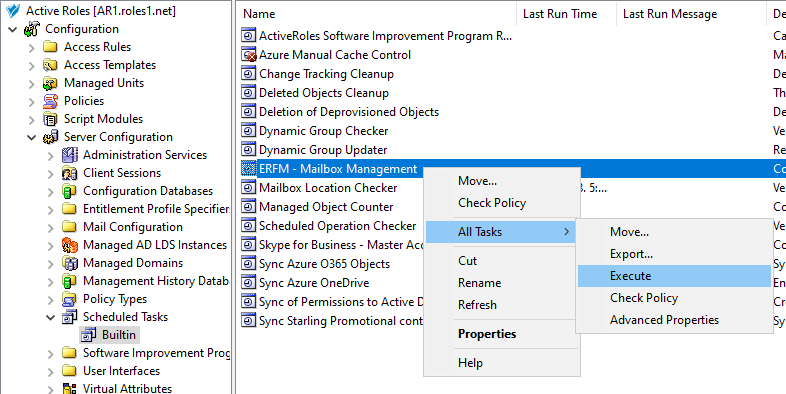Viewport: 786px width, 394px height.
Task: Expand the Access Rules folder
Action: [x=32, y=47]
